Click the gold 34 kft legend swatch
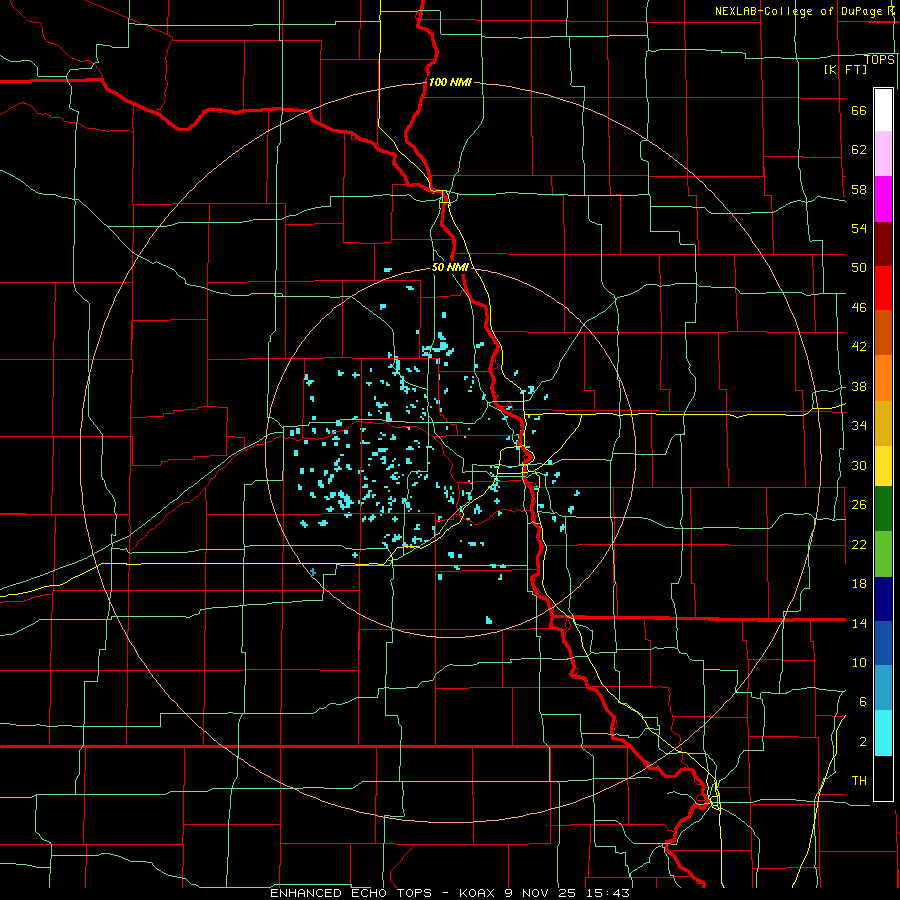 [x=883, y=424]
